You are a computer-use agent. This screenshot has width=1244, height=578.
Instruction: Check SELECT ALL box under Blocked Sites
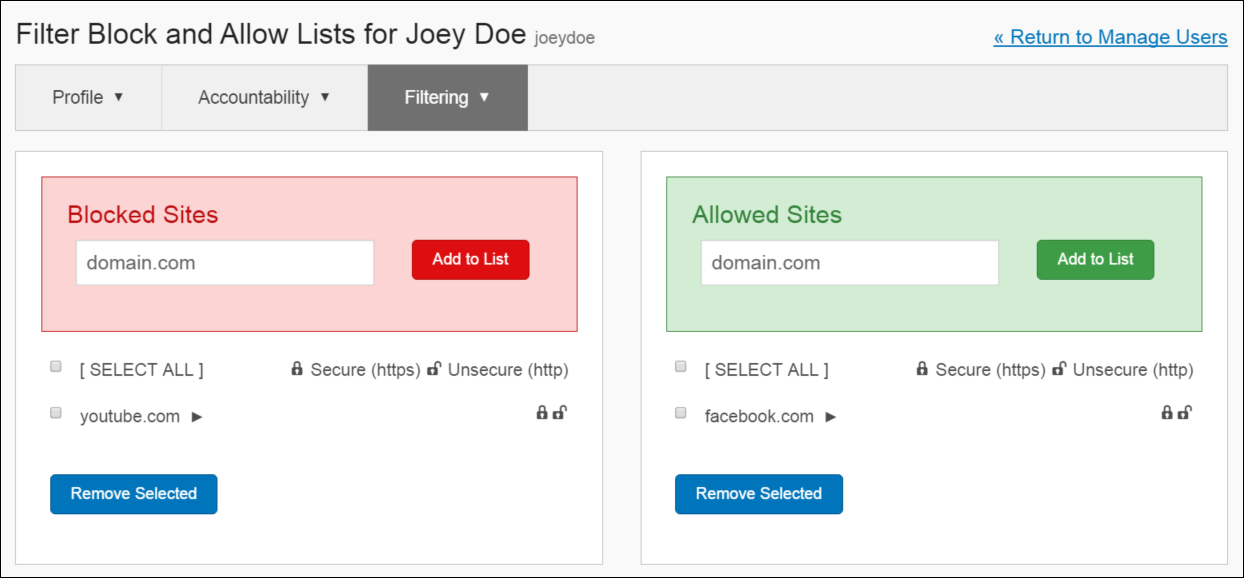pyautogui.click(x=56, y=367)
